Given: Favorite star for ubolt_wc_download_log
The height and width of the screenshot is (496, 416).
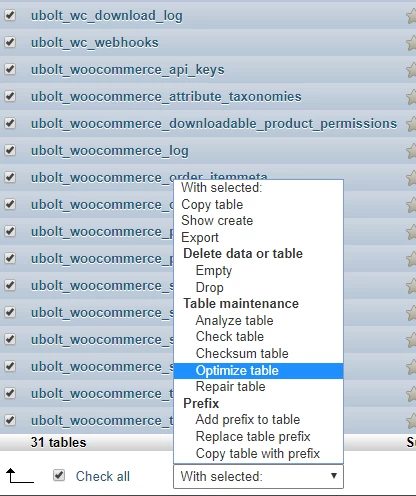Looking at the screenshot, I should coord(411,16).
